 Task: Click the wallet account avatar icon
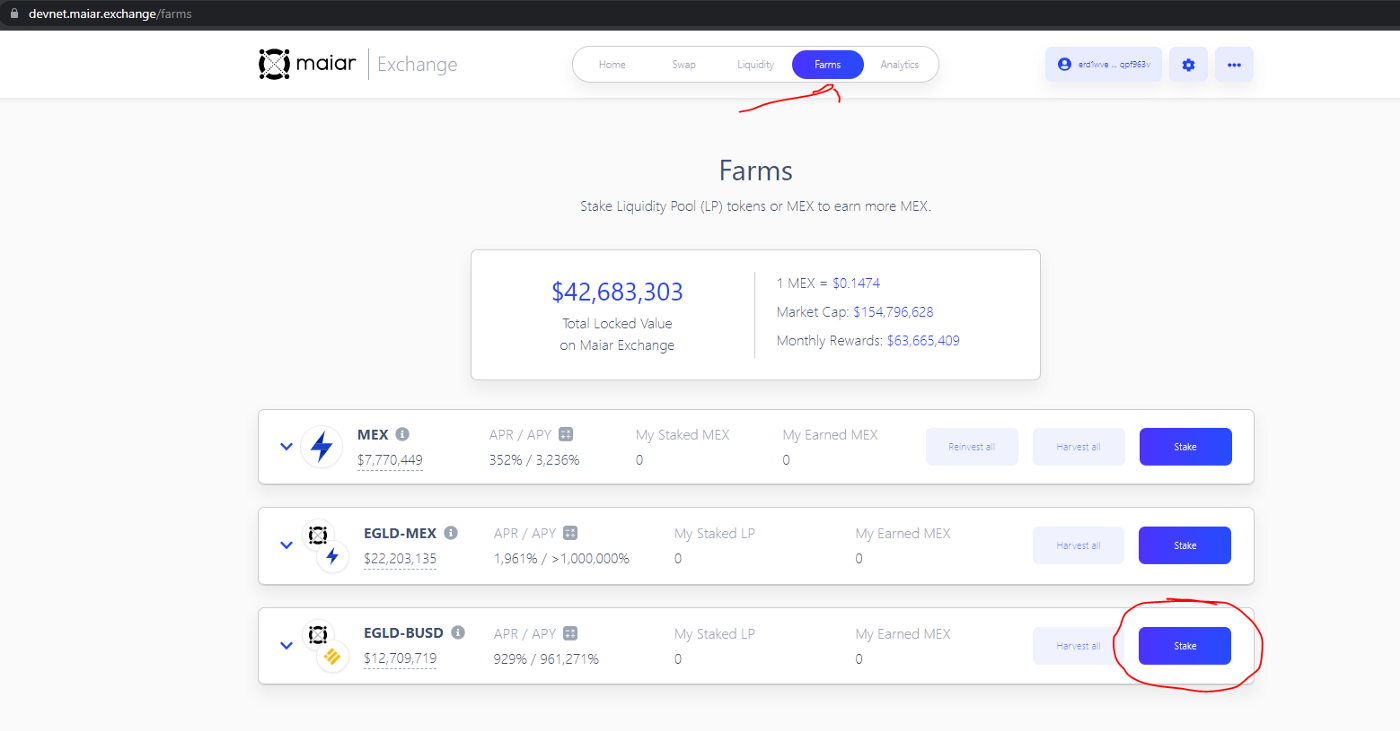click(x=1065, y=64)
